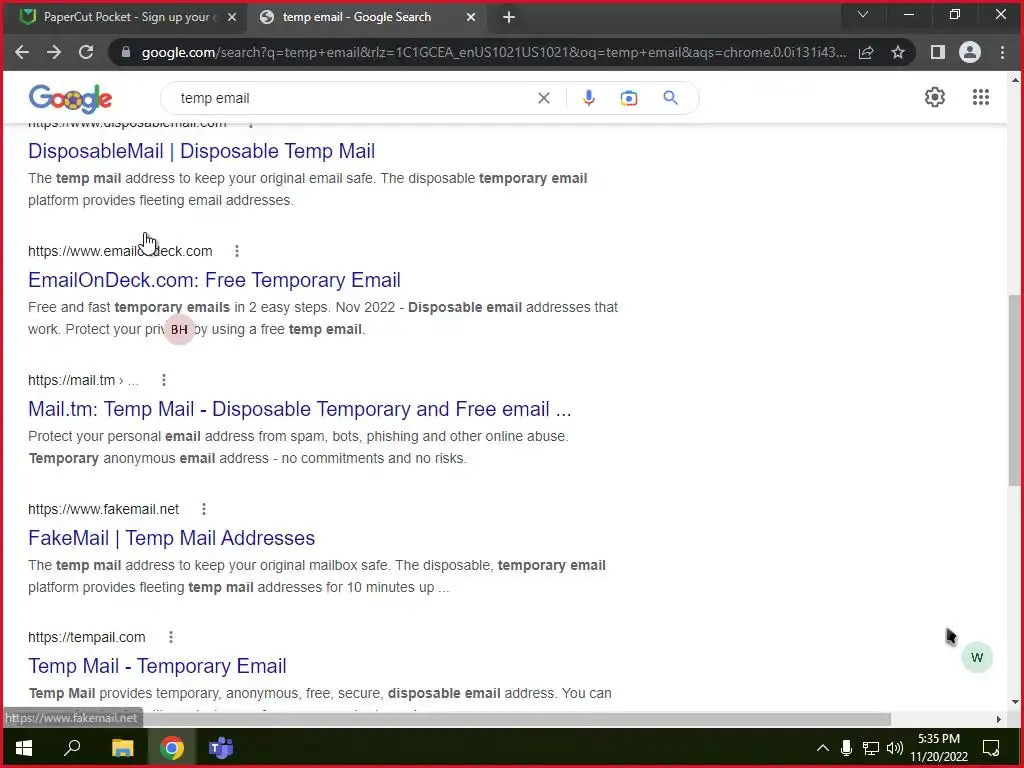
Task: Click the https://mail.tm URL text
Action: (71, 380)
